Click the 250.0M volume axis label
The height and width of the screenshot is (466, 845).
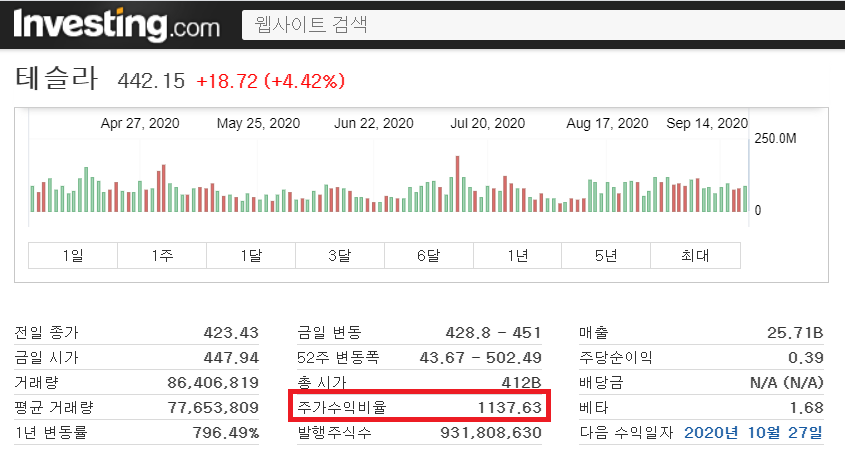click(775, 138)
